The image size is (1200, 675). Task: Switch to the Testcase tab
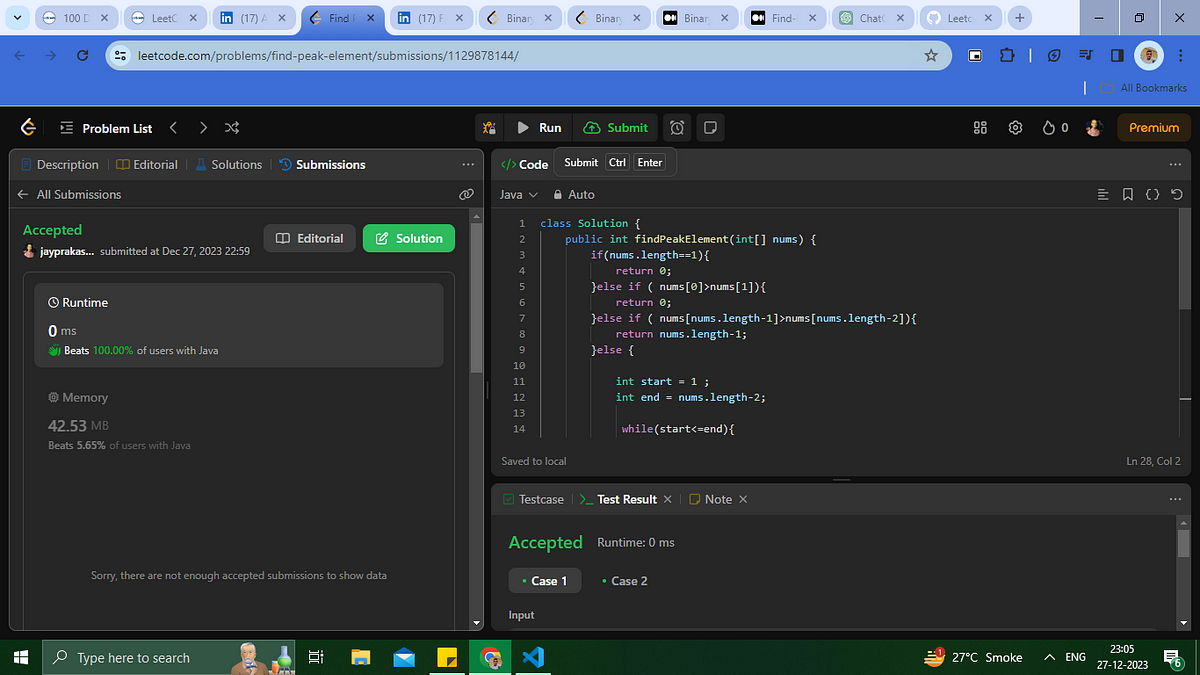(533, 499)
